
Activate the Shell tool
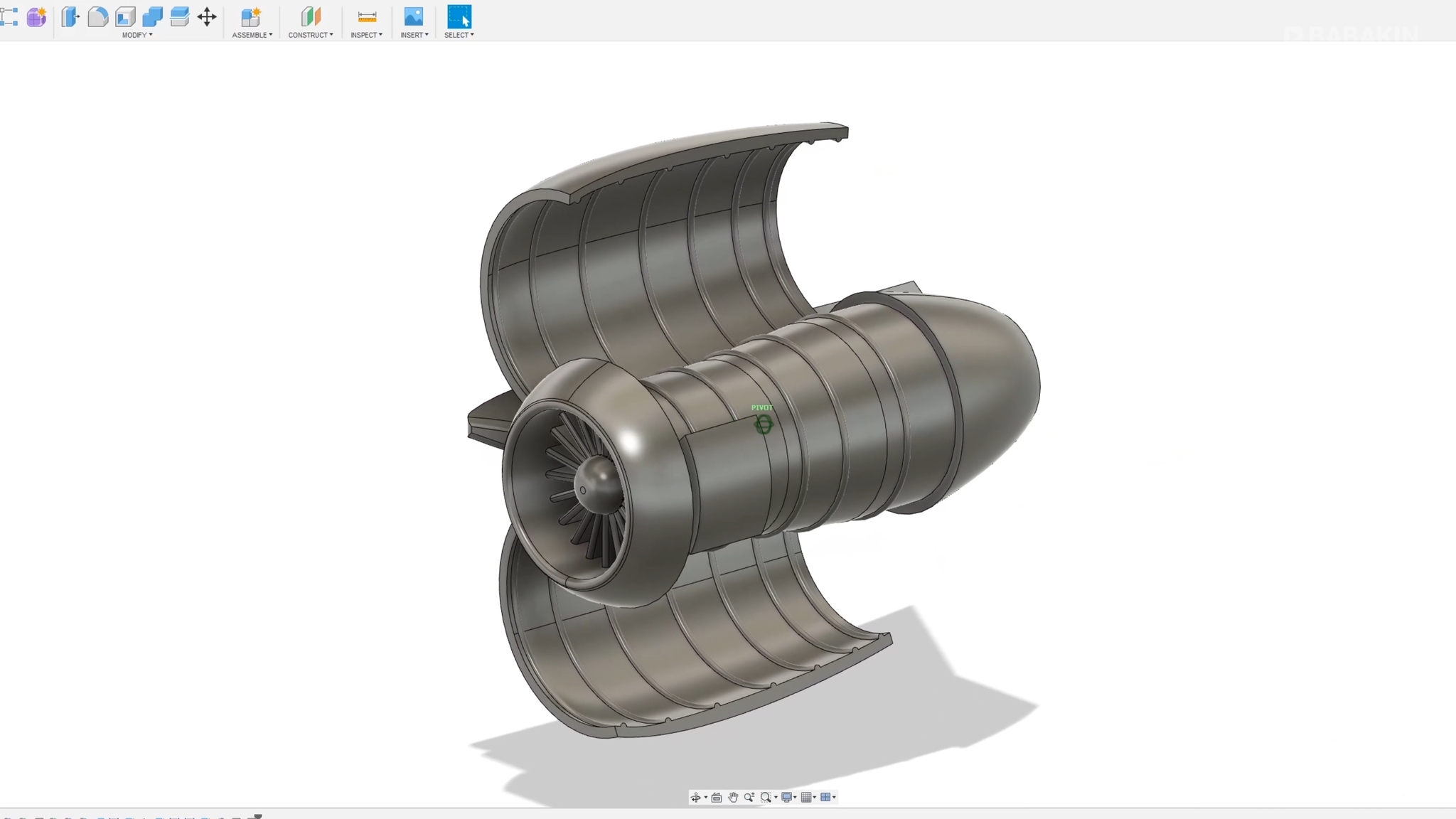point(125,16)
